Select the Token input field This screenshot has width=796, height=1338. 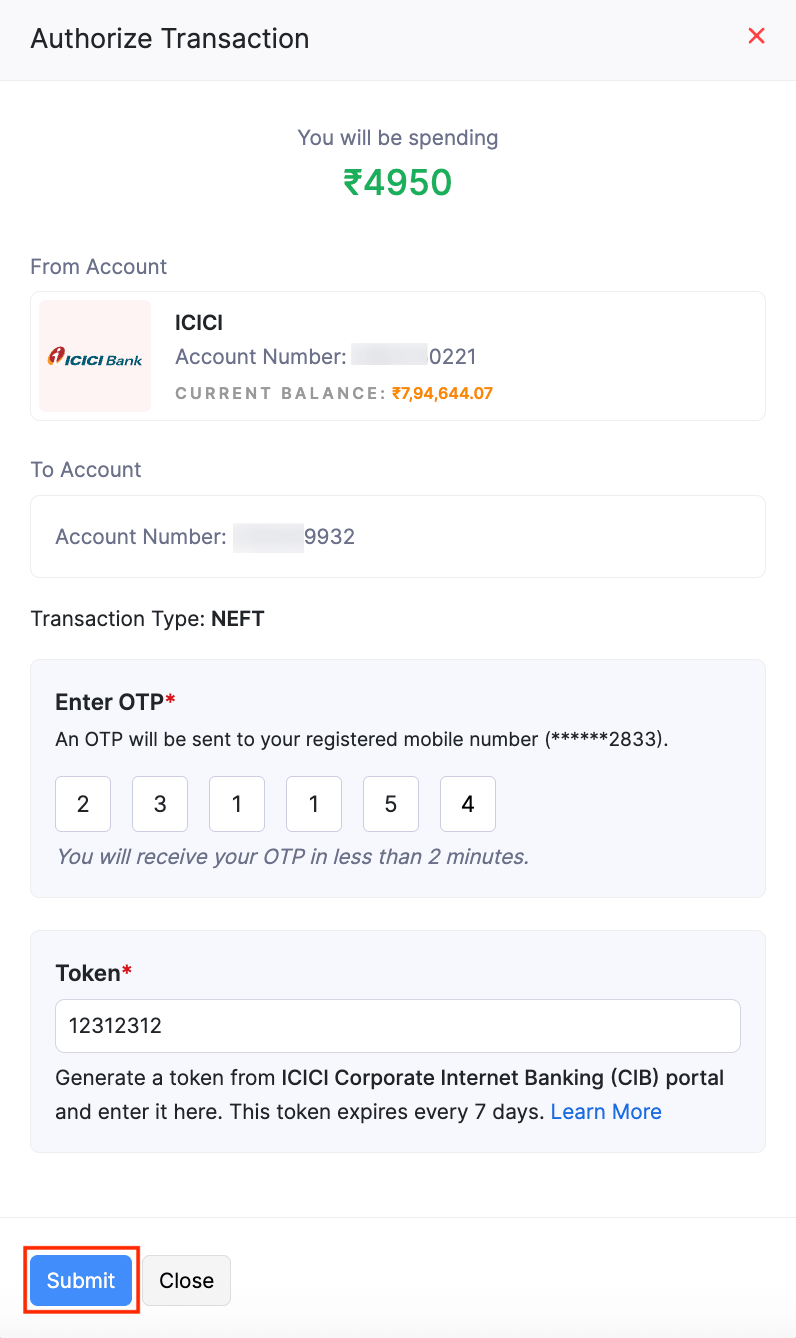pyautogui.click(x=398, y=1025)
